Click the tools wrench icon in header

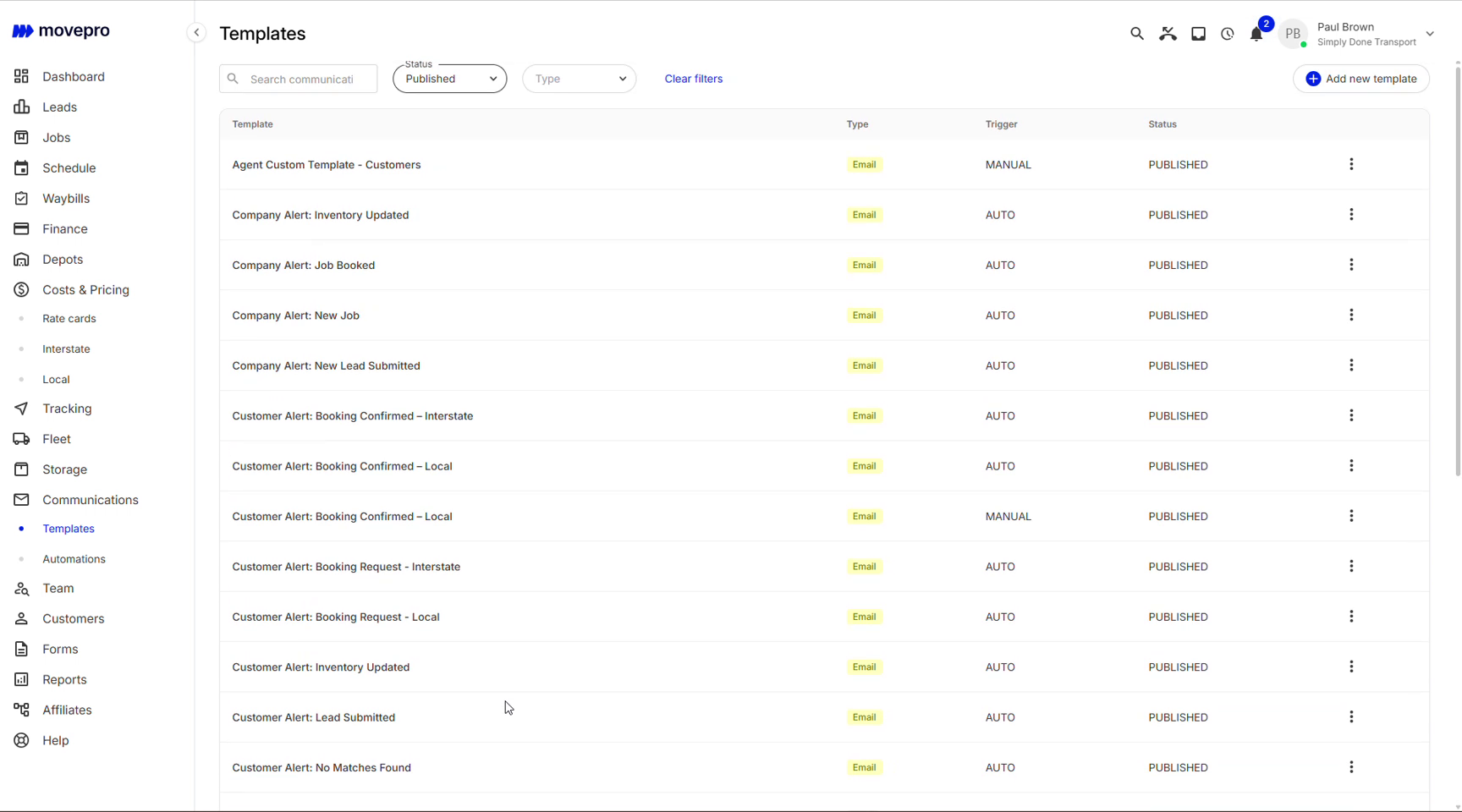click(1168, 34)
